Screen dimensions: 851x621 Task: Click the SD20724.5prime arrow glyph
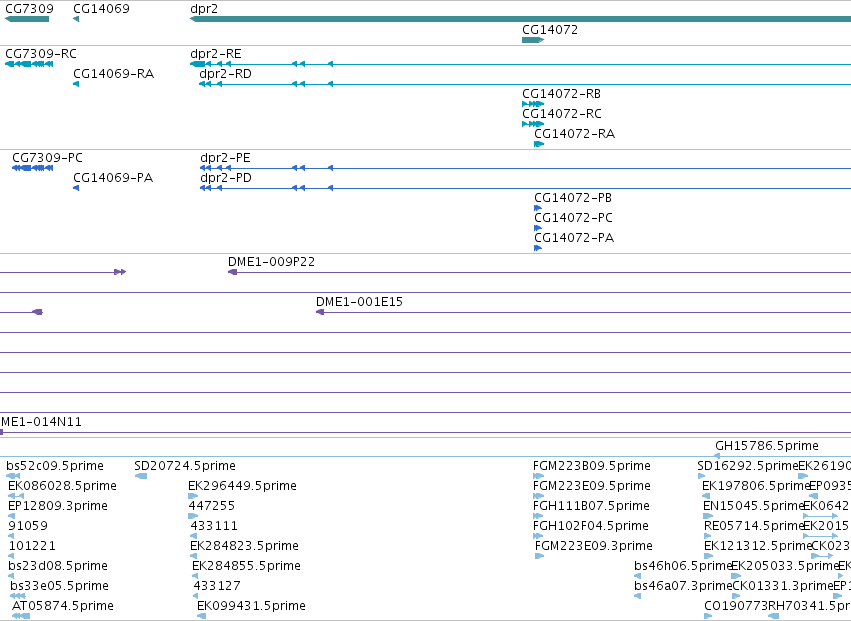141,476
